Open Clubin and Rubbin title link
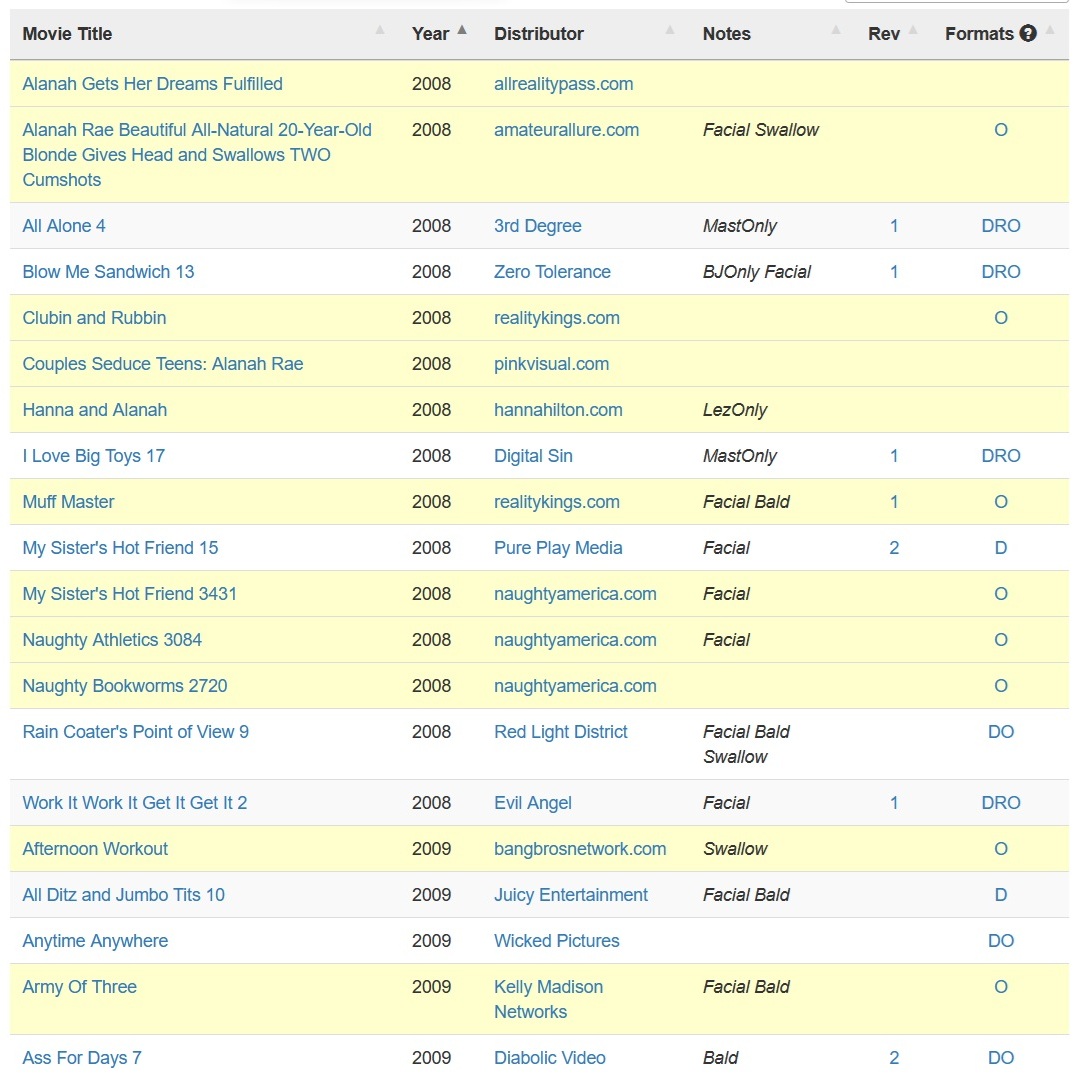 coord(94,318)
